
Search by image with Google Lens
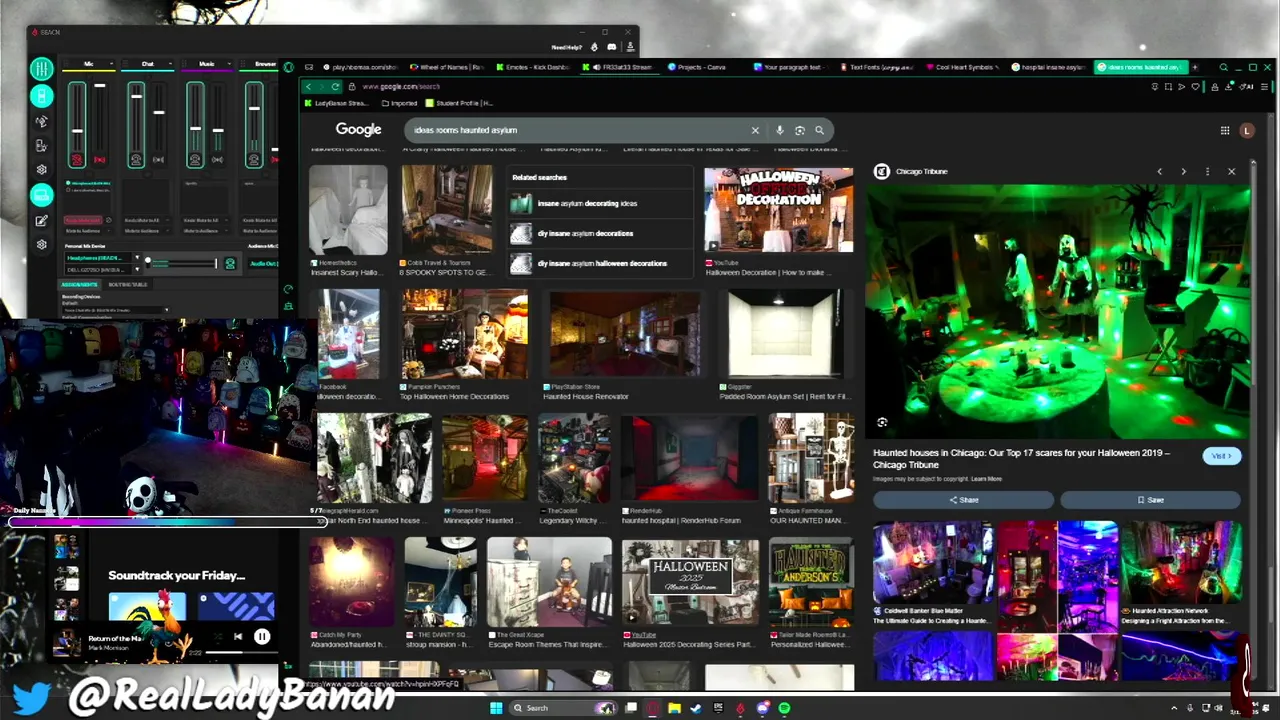tap(799, 130)
